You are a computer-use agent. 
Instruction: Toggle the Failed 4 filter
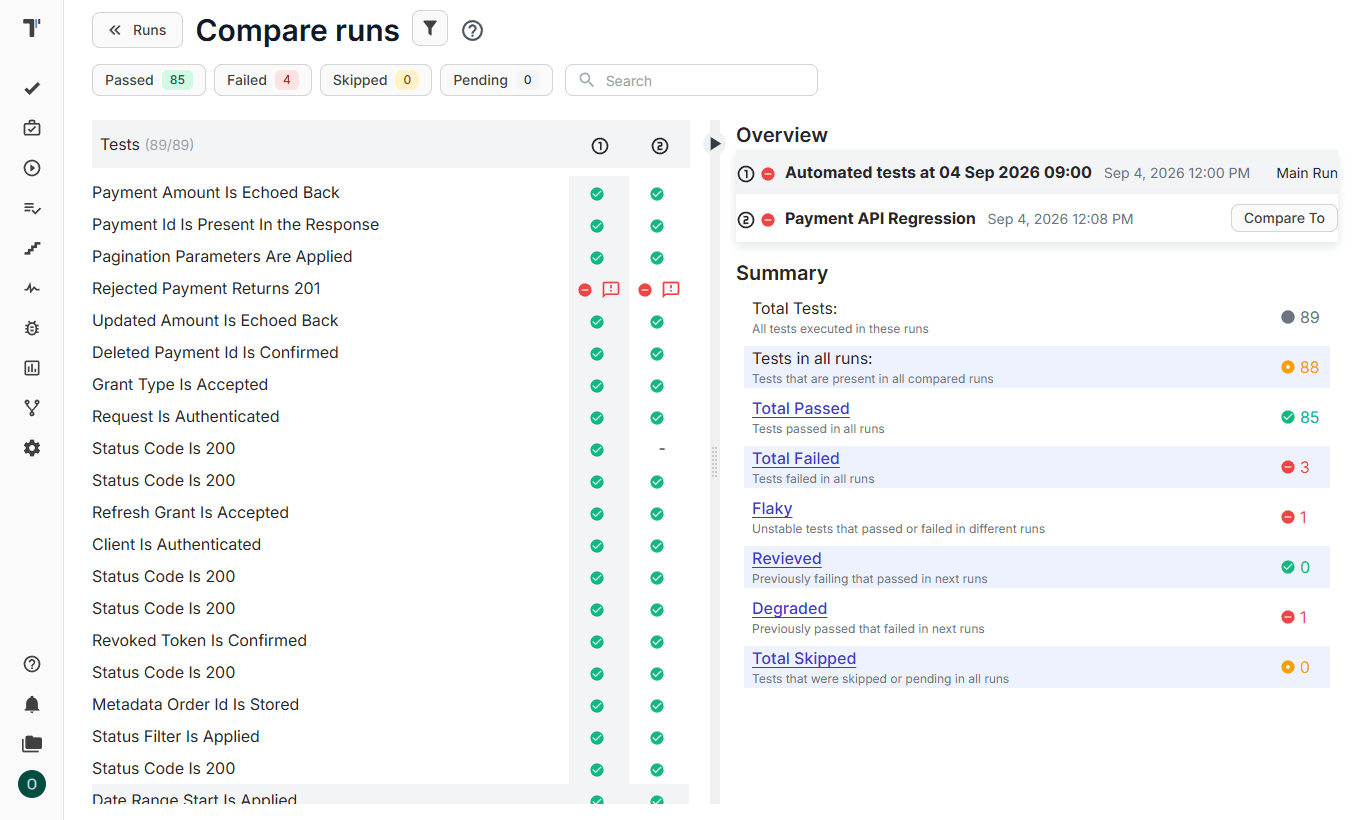pyautogui.click(x=263, y=80)
